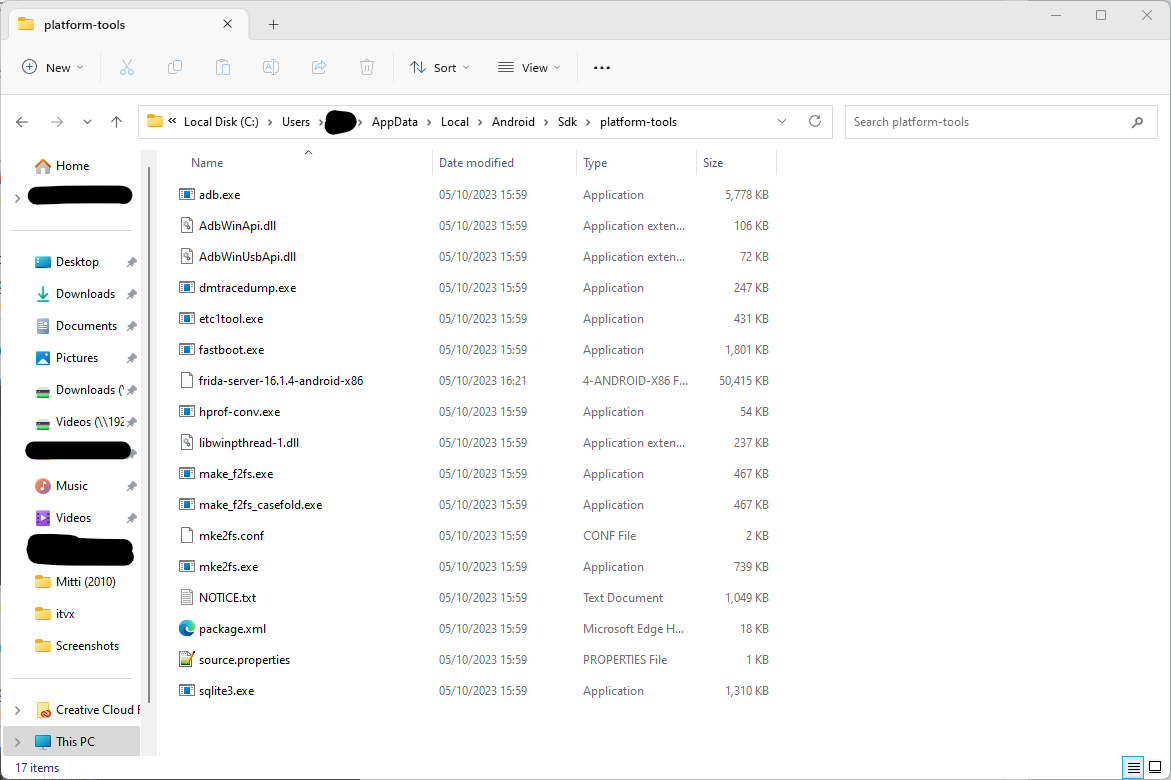Screen dimensions: 1171x780
Task: Select the make_f2fs_casefold.exe file
Action: [x=261, y=505]
